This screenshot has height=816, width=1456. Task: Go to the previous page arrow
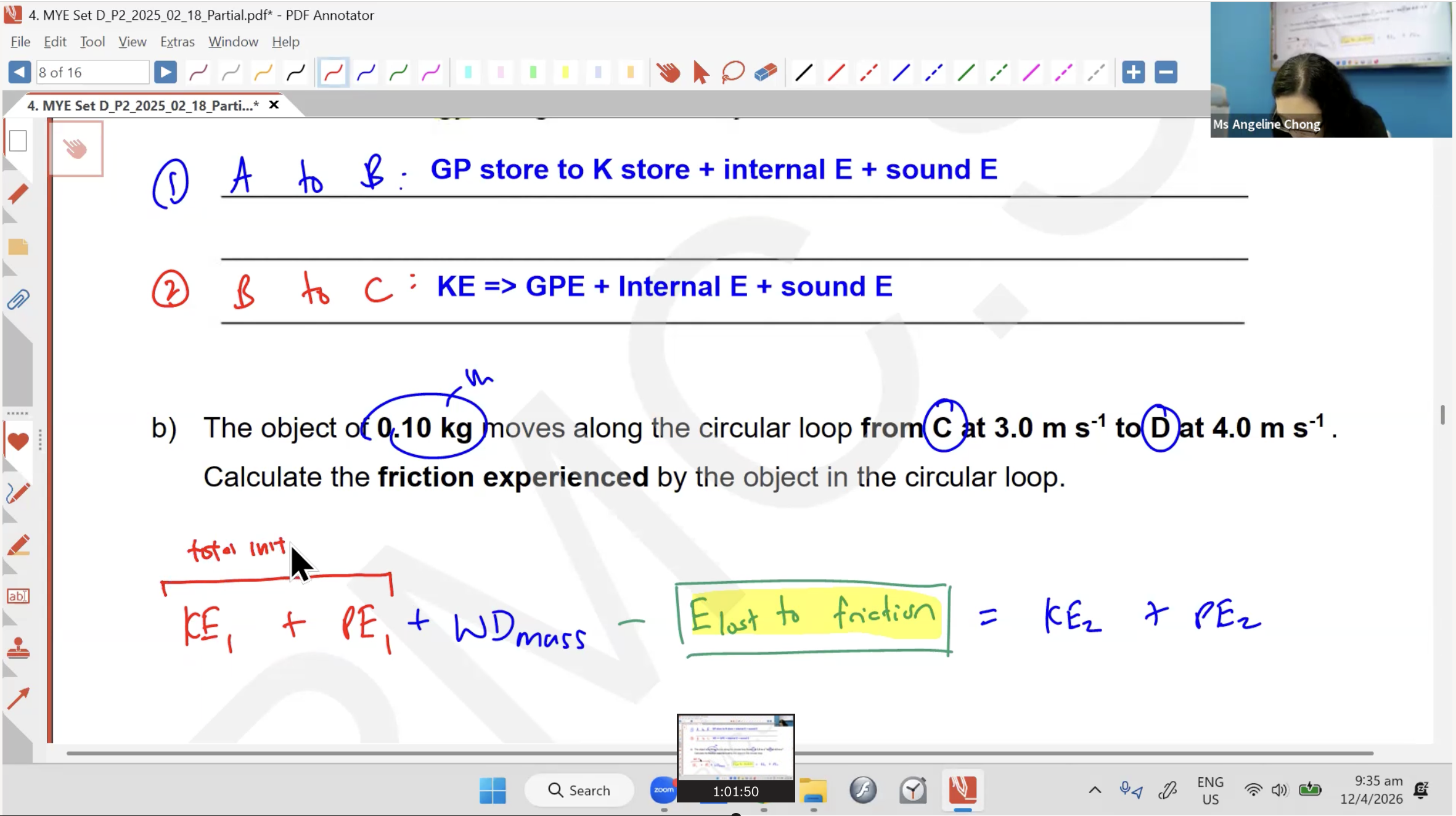tap(19, 72)
